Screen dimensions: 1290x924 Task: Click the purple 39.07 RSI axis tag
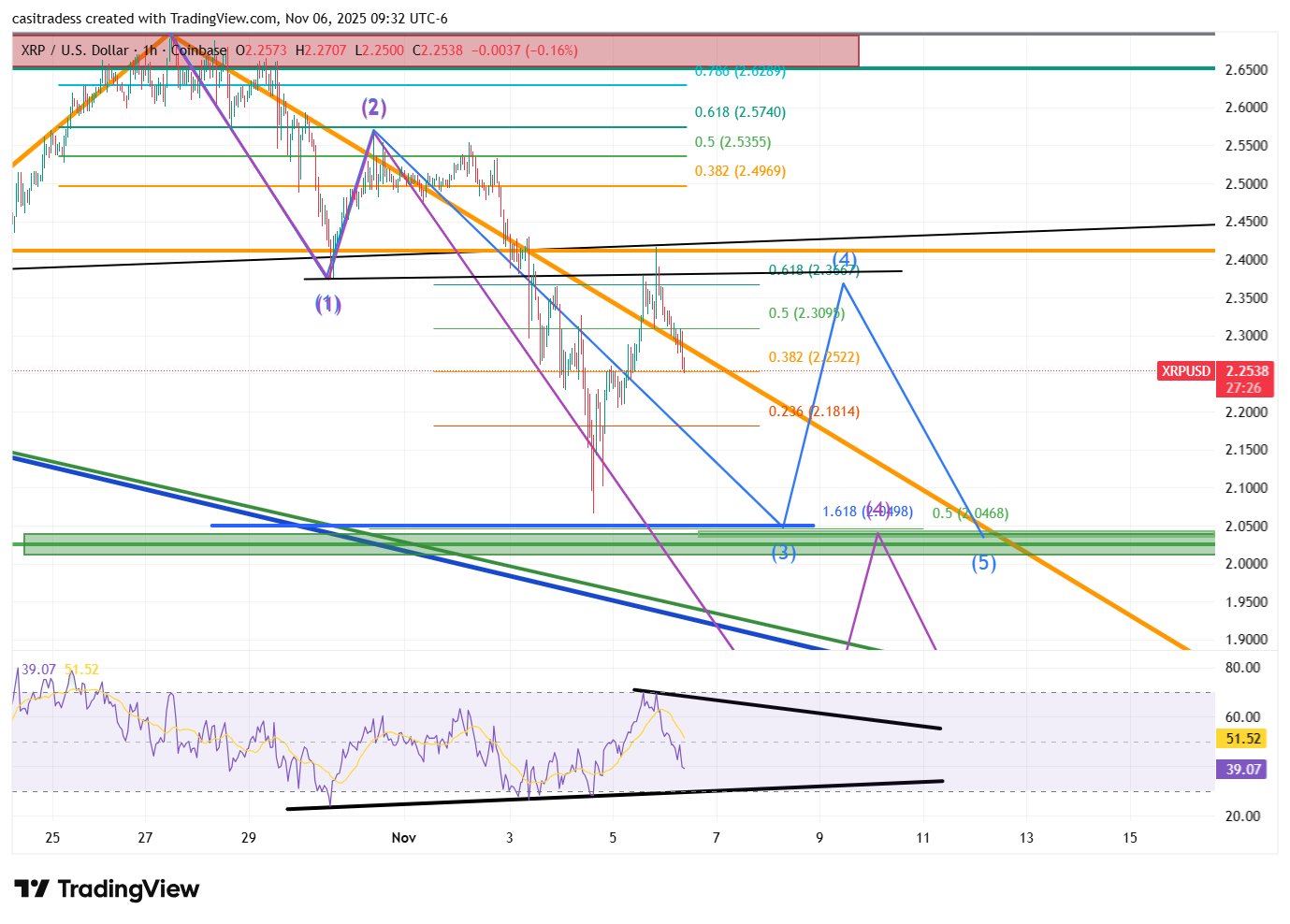click(1242, 769)
